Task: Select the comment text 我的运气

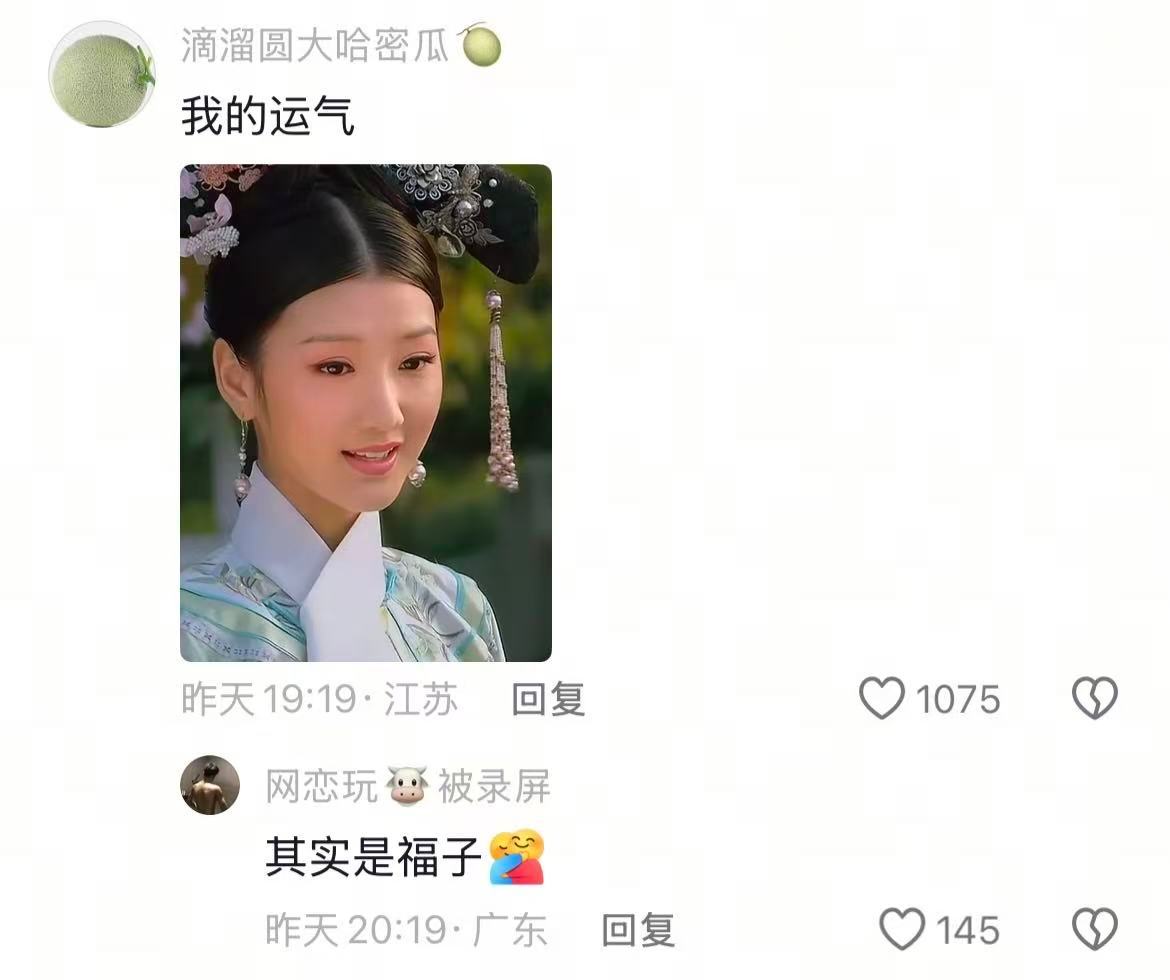Action: [268, 116]
